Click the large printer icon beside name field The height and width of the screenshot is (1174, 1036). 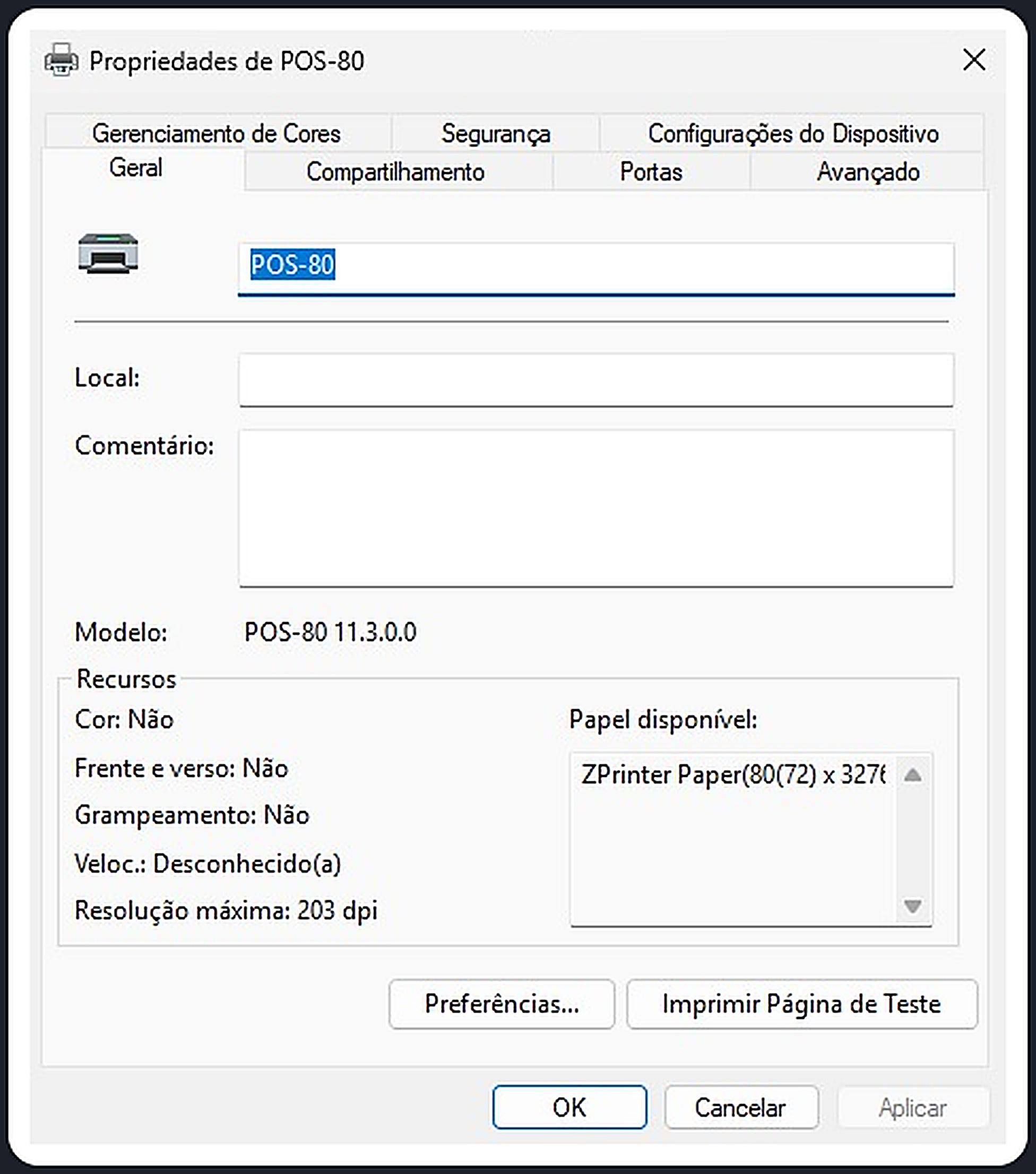[108, 254]
